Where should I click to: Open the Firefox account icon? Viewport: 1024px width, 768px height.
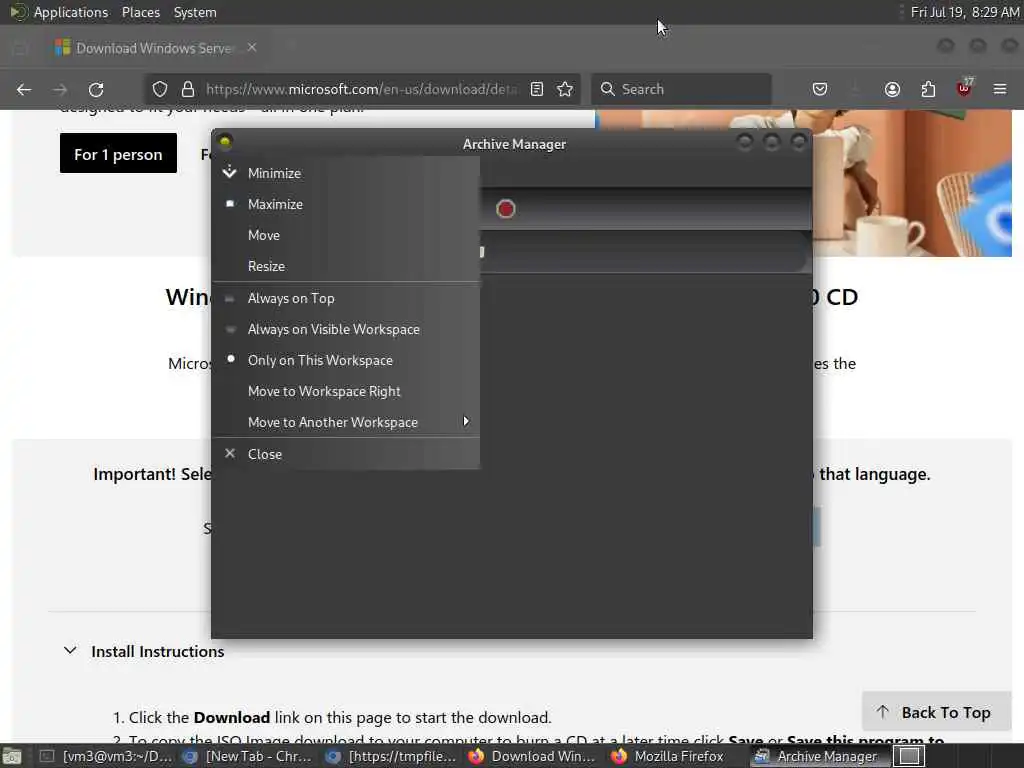click(892, 89)
